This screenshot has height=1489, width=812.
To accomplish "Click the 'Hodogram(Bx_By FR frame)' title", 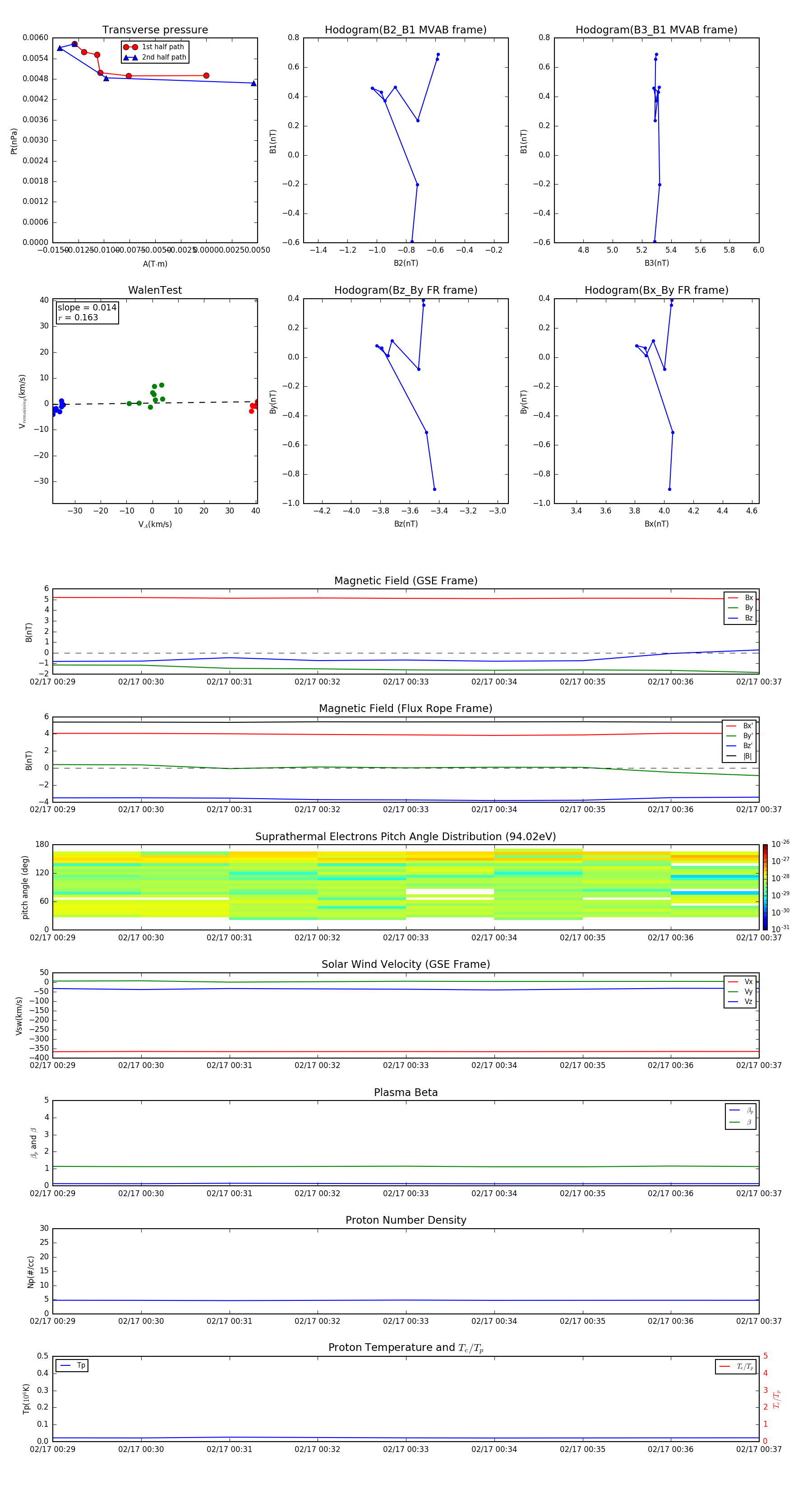I will 656,290.
